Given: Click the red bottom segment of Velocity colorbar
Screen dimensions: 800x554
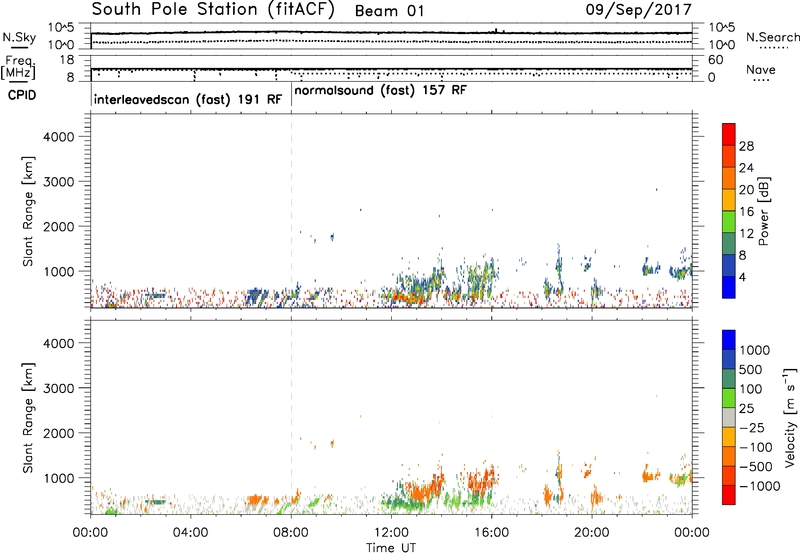Looking at the screenshot, I should click(729, 495).
